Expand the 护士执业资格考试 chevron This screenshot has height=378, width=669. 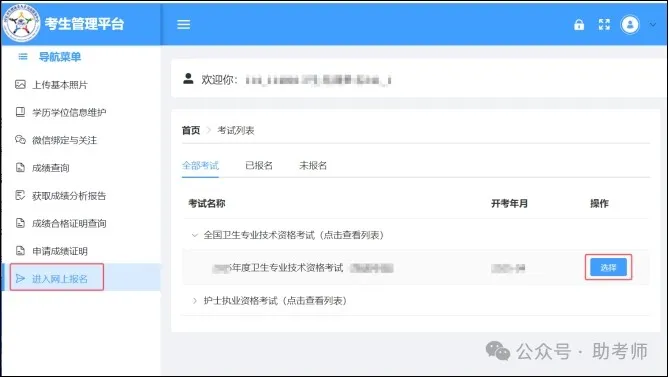[195, 301]
